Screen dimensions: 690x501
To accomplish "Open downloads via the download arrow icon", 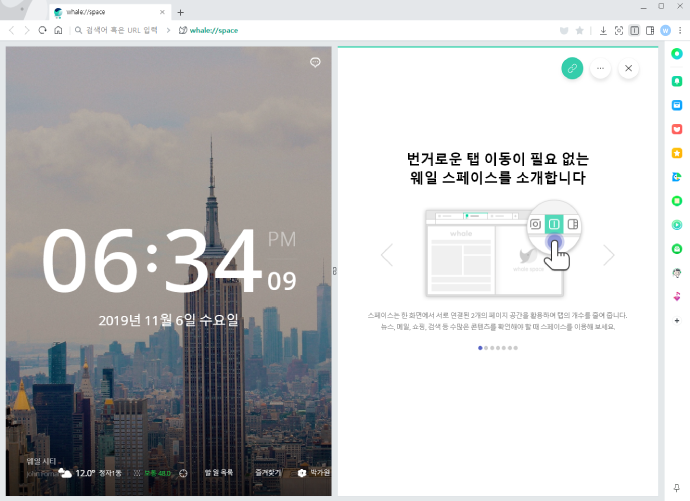I will click(603, 30).
